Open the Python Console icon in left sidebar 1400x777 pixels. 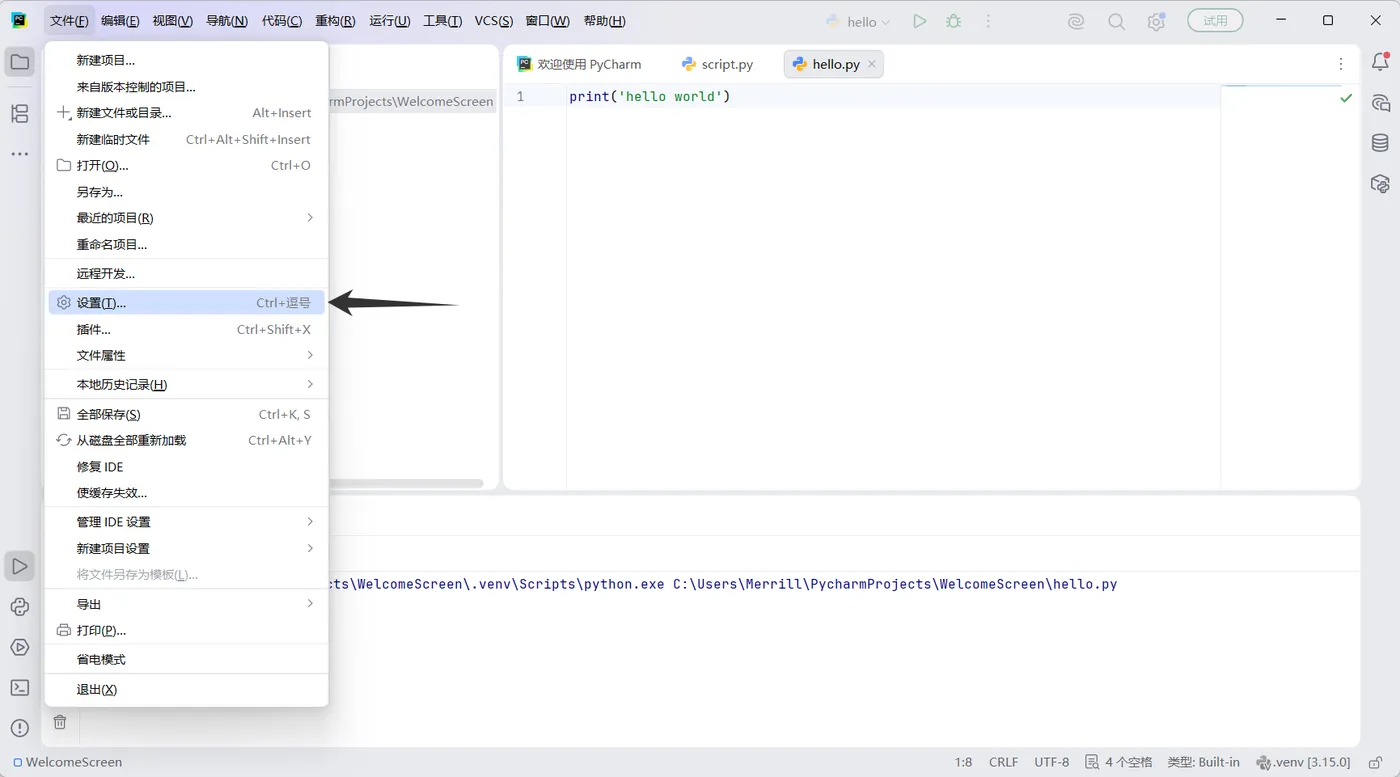(20, 607)
